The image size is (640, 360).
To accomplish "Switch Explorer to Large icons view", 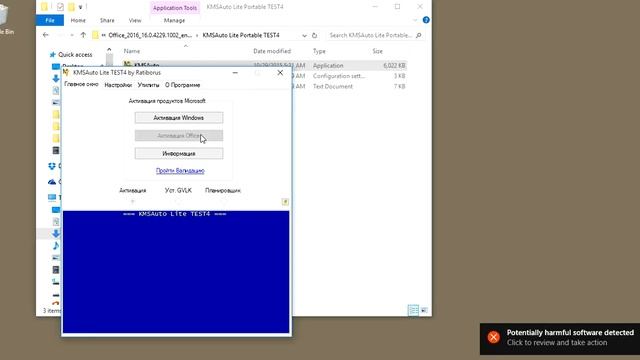I will pos(424,310).
